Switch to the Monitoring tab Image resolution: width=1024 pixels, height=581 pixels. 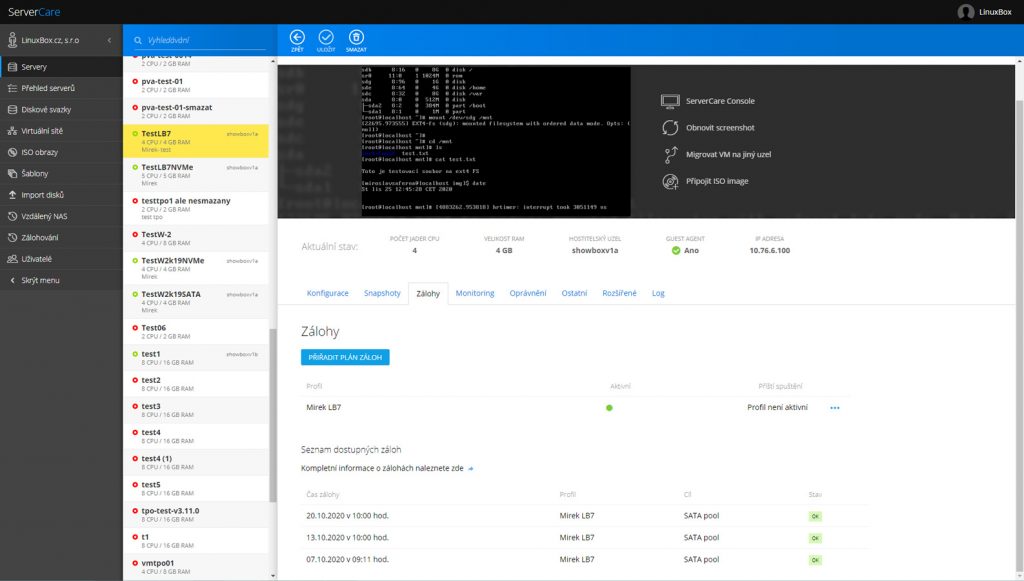click(475, 293)
